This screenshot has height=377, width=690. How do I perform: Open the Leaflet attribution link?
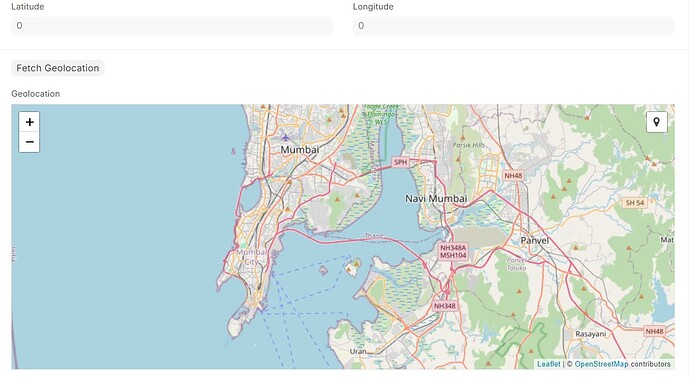click(549, 364)
